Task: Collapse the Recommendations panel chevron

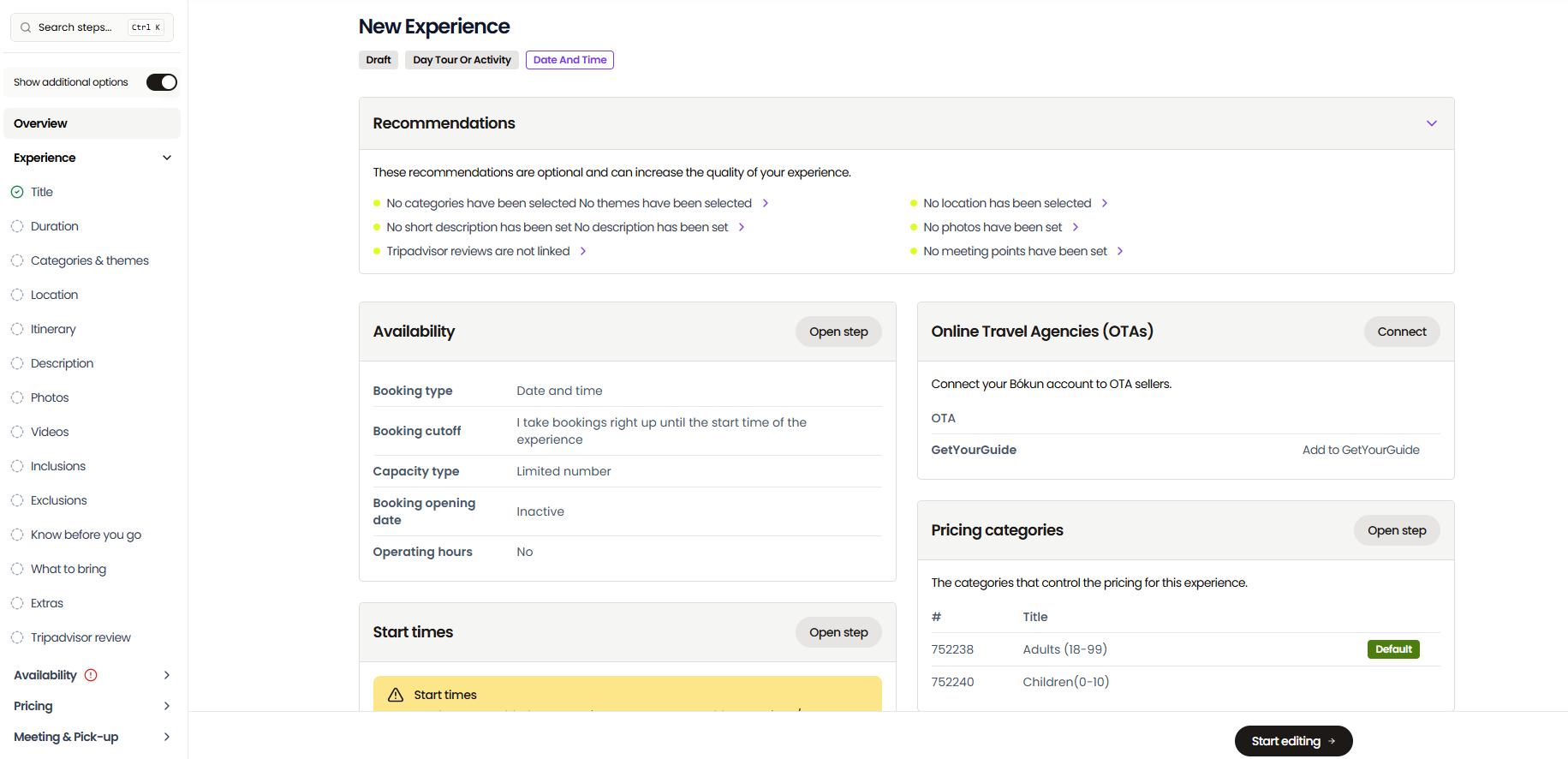Action: pos(1432,123)
